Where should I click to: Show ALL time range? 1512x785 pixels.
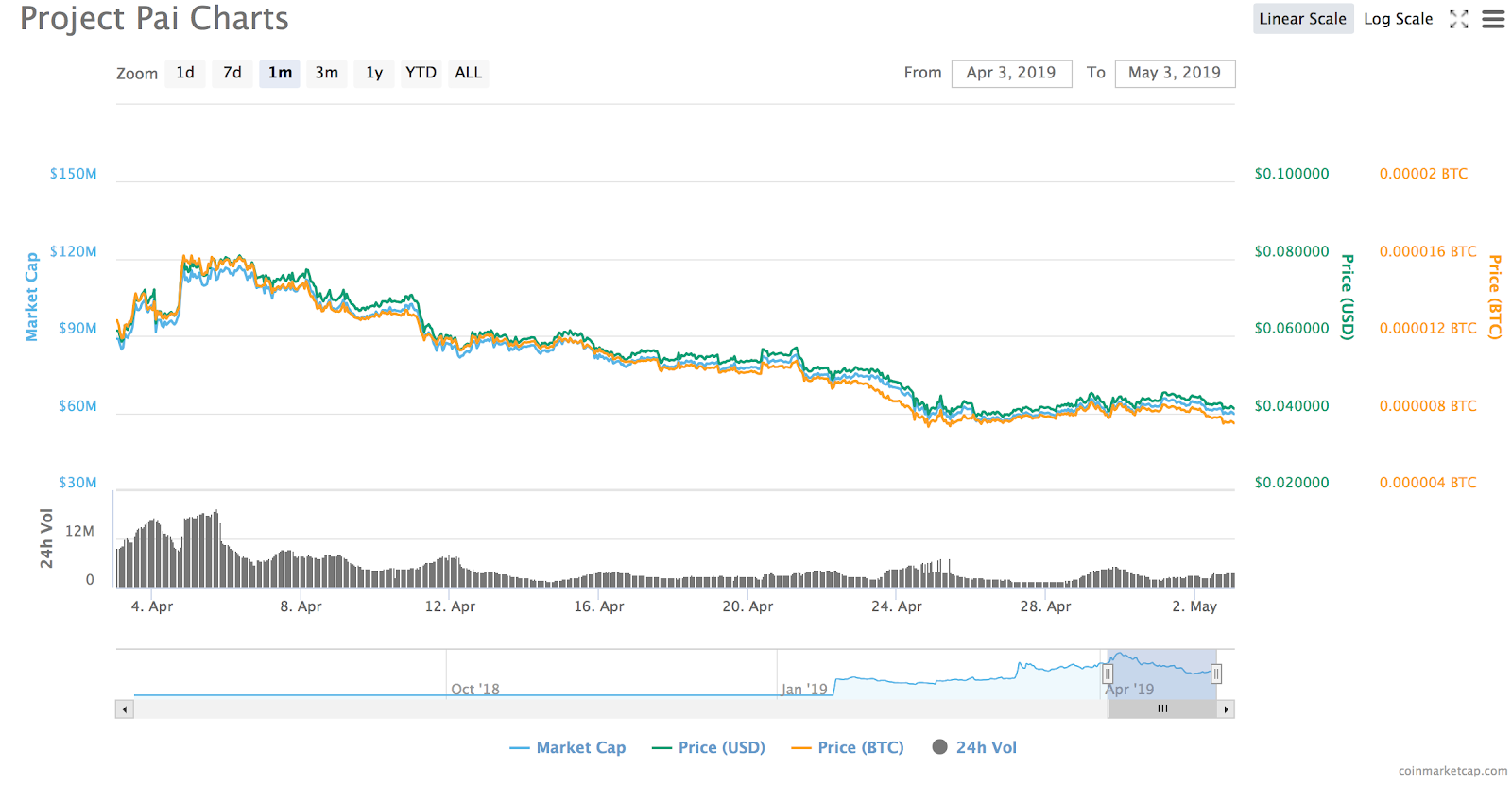click(469, 73)
